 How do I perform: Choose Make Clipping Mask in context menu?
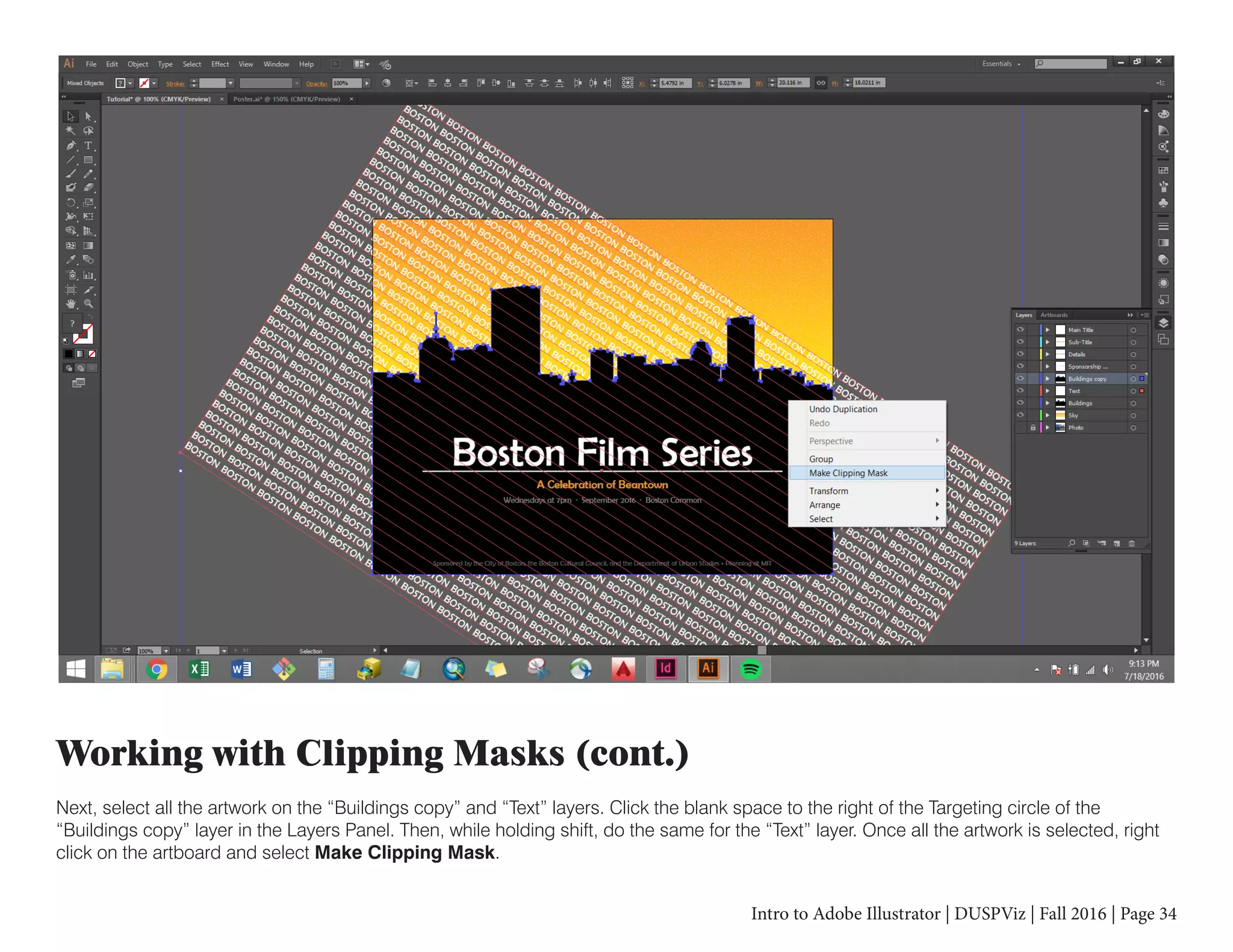tap(867, 473)
